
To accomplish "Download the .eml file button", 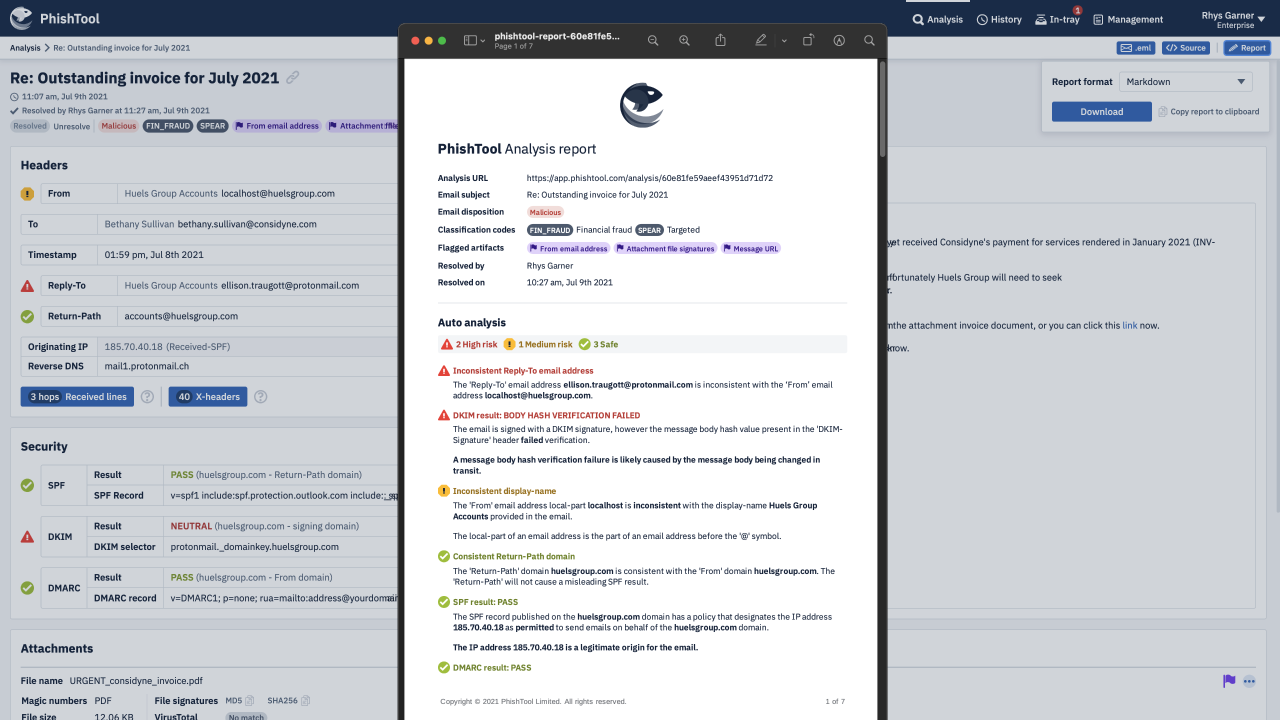I will [x=1137, y=48].
